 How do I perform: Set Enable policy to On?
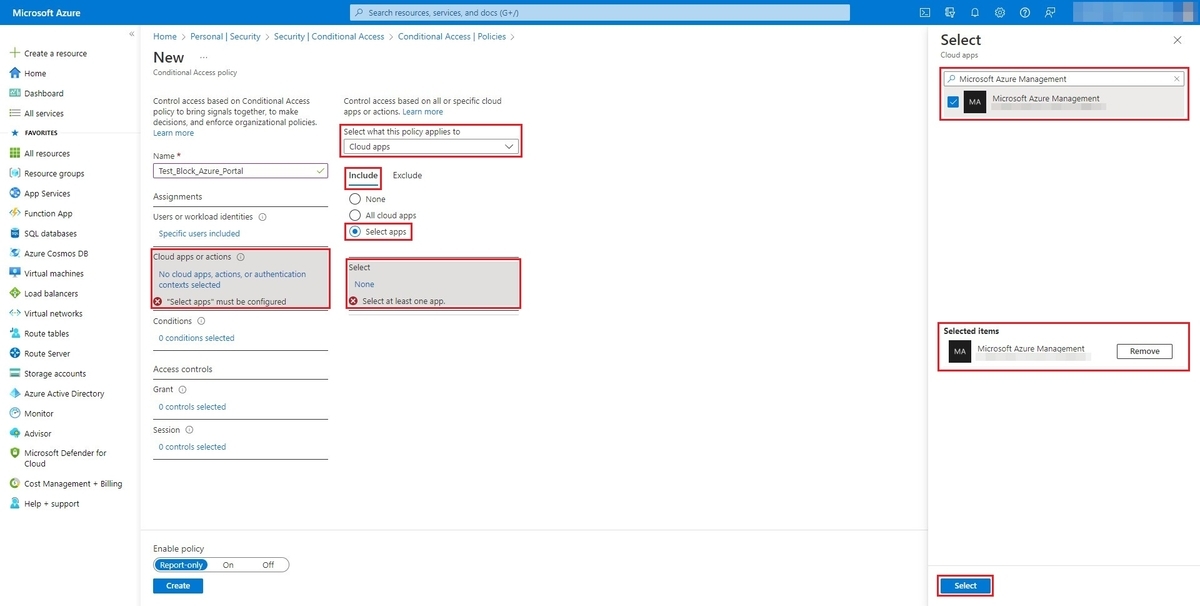[x=228, y=564]
